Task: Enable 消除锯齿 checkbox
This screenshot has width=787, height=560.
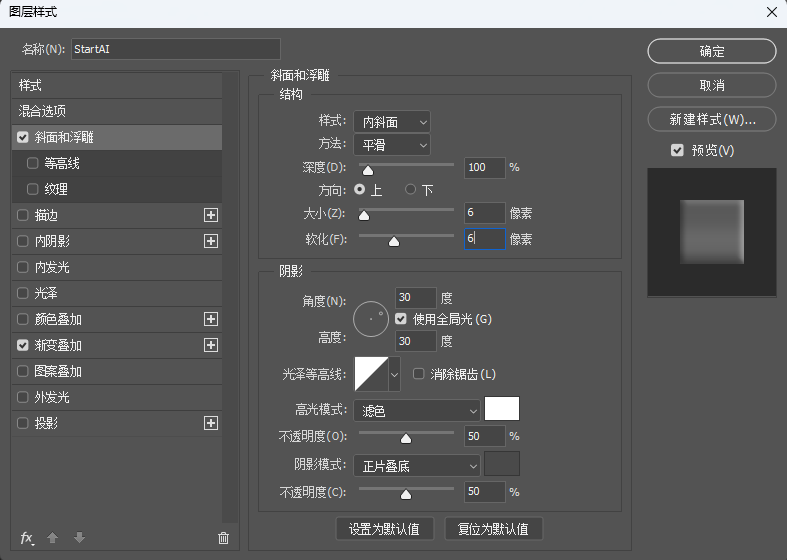Action: [x=419, y=374]
